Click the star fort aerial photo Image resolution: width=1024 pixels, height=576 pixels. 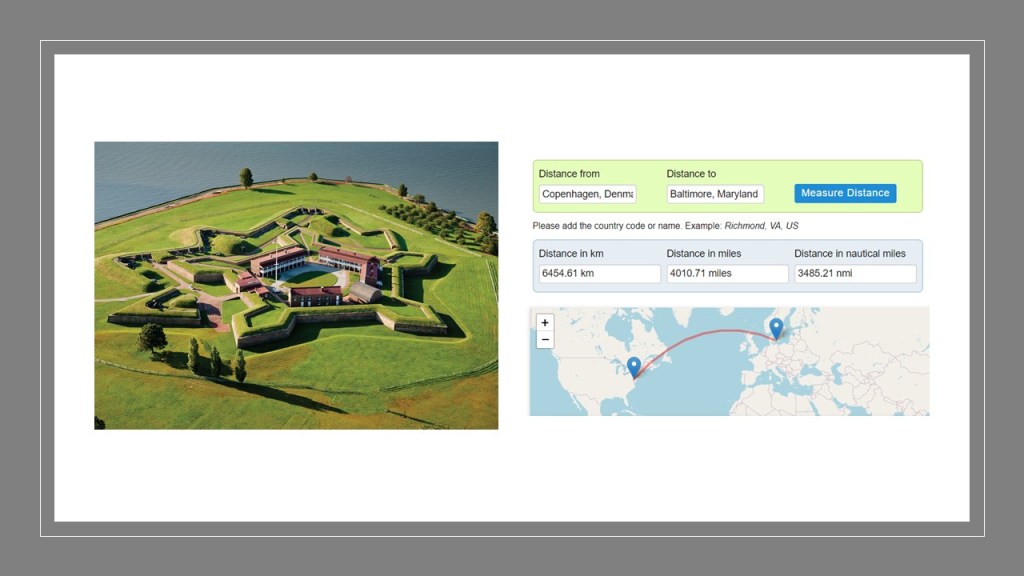click(296, 285)
